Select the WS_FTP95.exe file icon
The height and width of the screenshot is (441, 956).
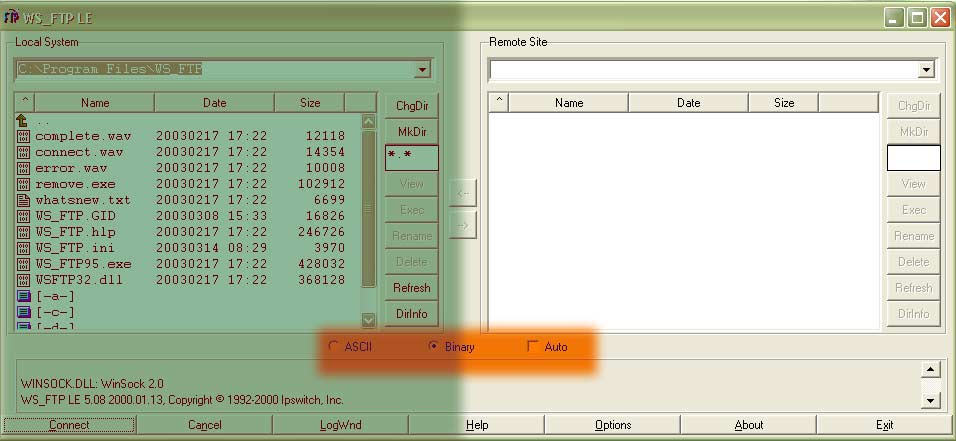tap(23, 264)
